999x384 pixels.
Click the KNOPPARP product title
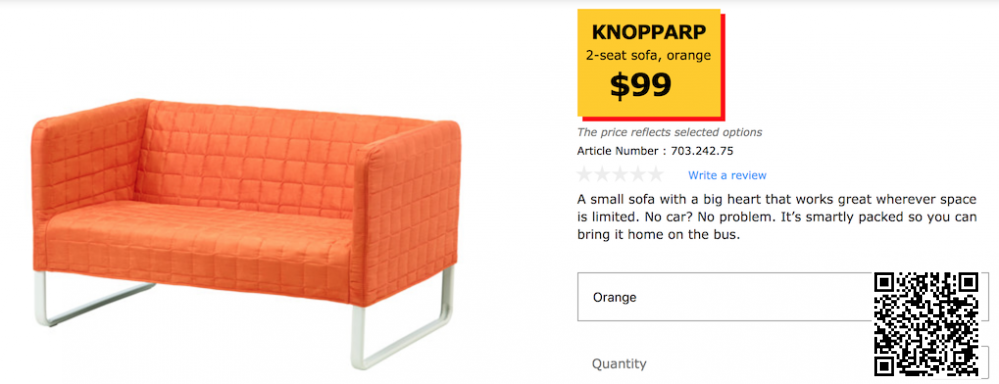649,32
